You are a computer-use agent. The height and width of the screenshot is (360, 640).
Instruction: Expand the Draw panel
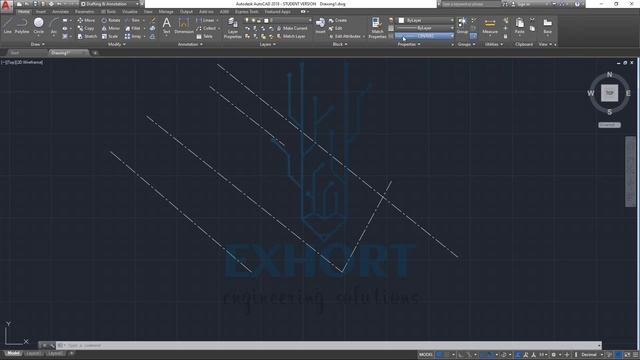coord(38,44)
